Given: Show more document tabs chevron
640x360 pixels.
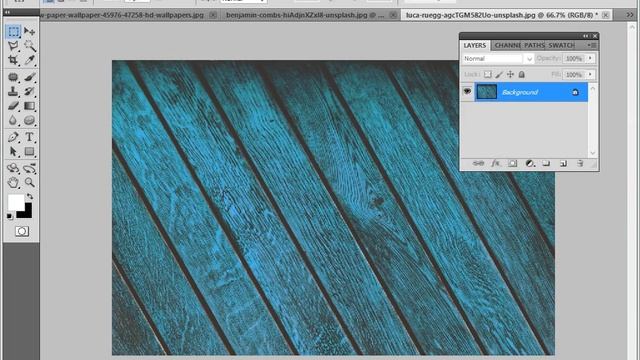Looking at the screenshot, I should point(630,15).
